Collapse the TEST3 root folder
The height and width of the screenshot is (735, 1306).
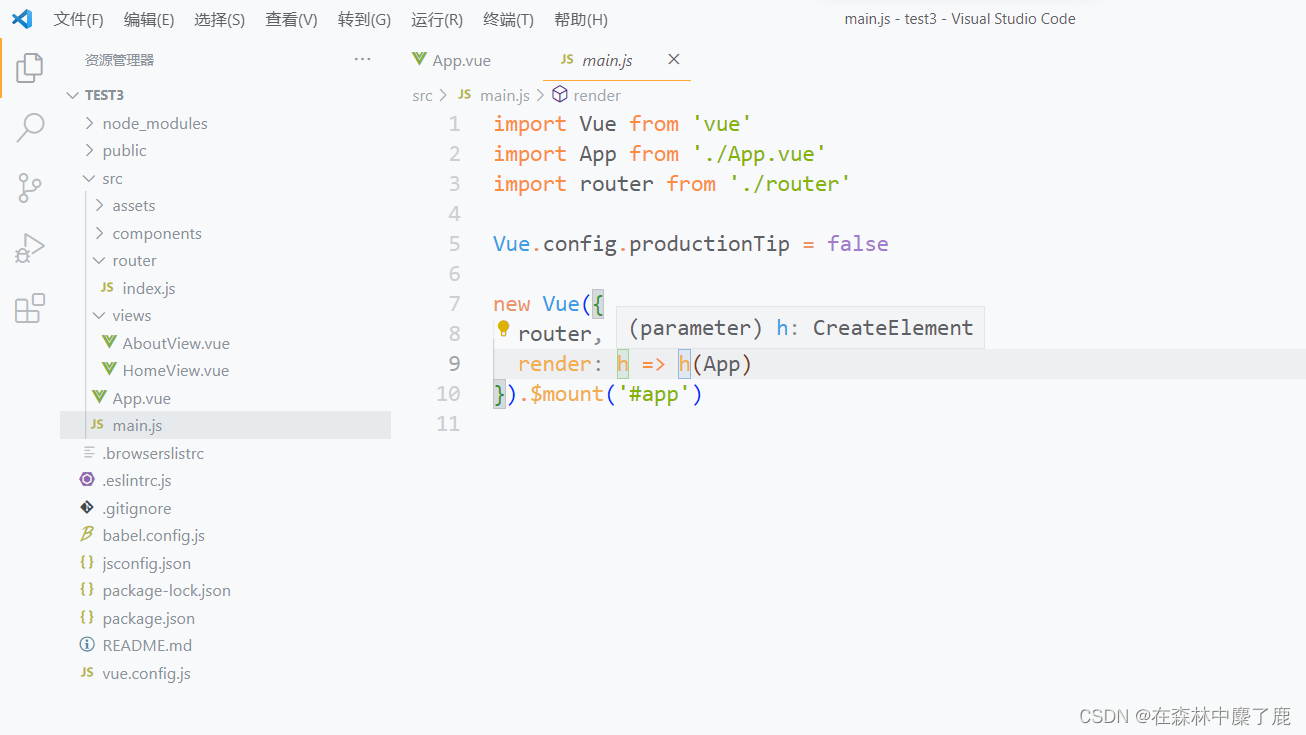click(x=104, y=95)
